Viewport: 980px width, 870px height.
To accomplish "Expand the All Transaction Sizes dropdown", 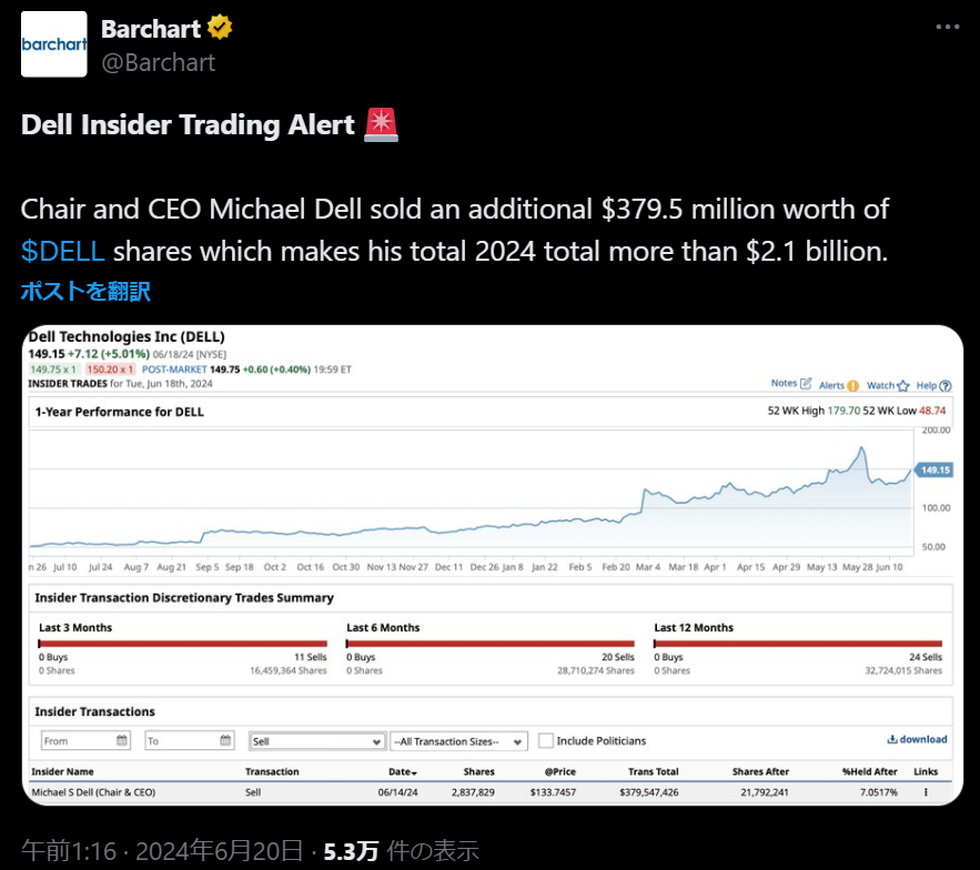I will [x=459, y=741].
